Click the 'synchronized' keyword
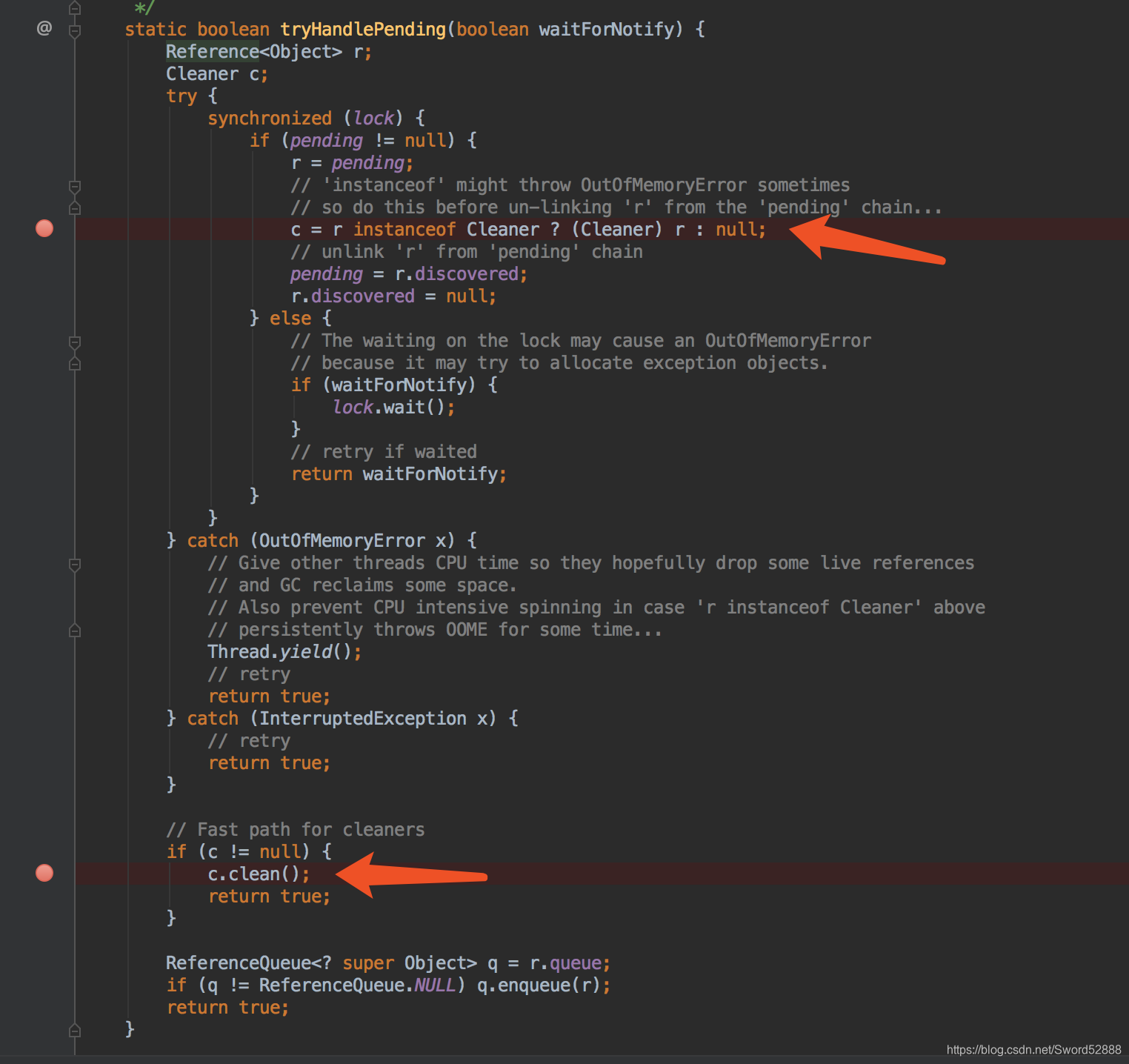 (x=270, y=118)
